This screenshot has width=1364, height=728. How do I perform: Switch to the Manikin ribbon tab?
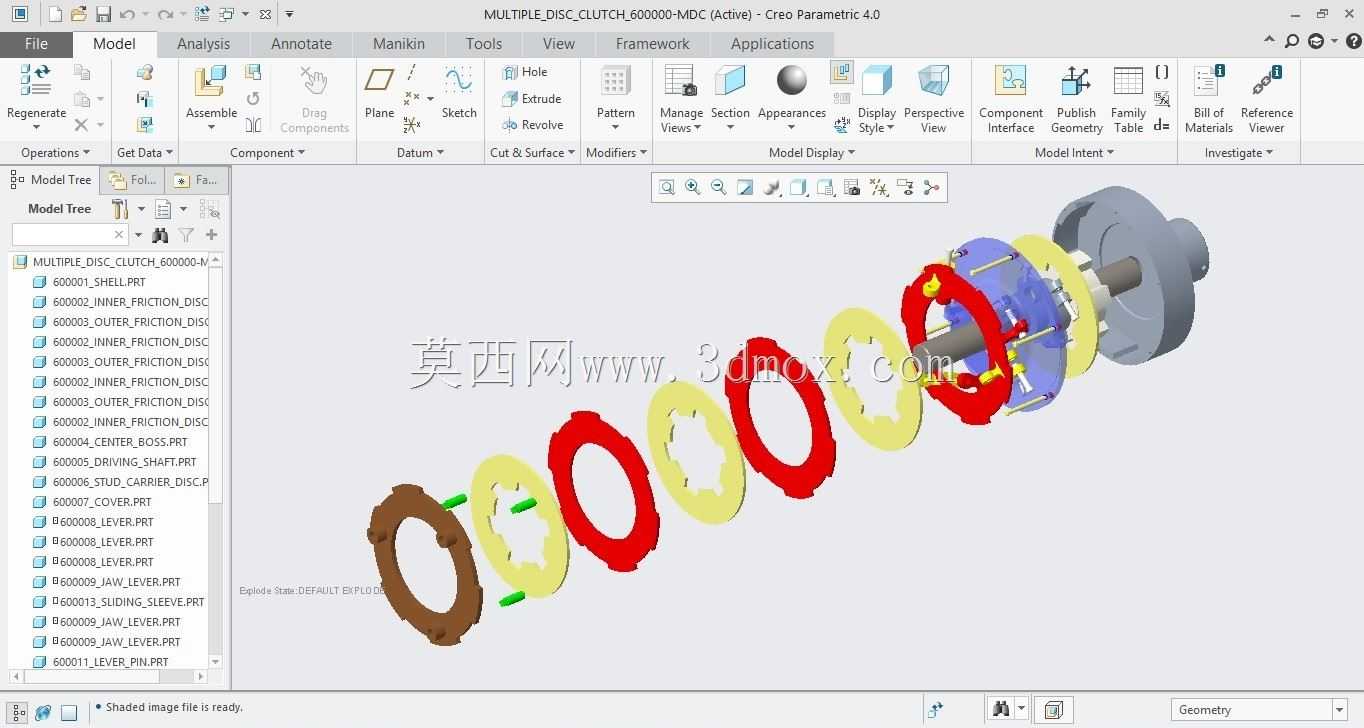[x=398, y=44]
